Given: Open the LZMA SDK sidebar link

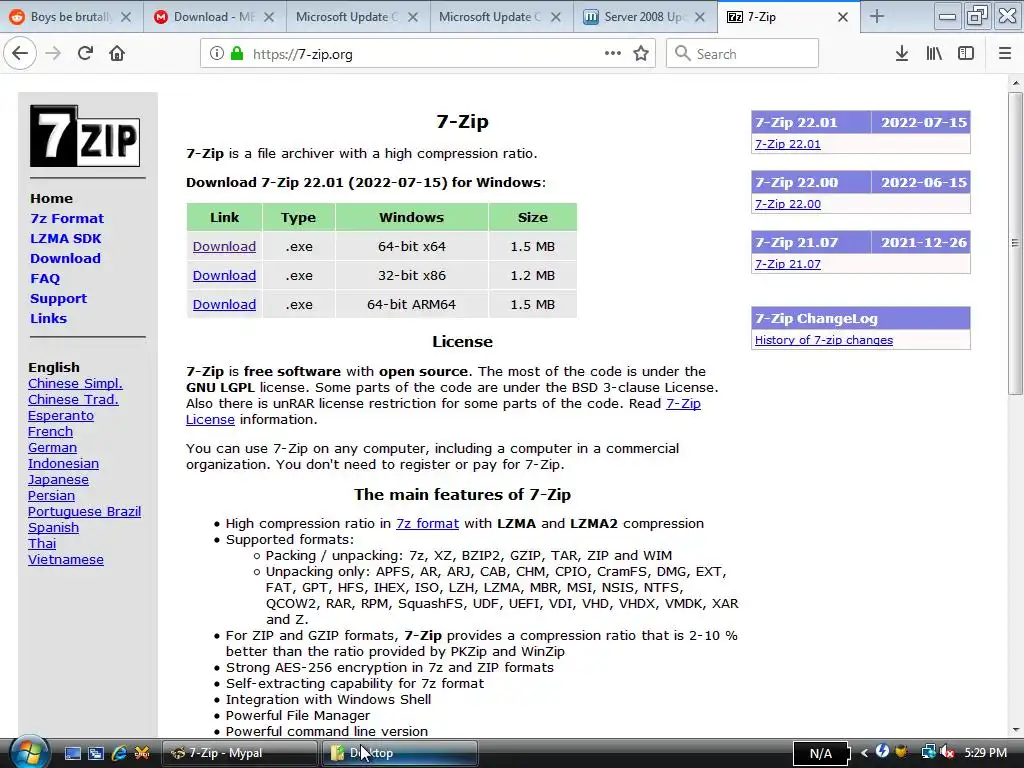Looking at the screenshot, I should pos(65,238).
